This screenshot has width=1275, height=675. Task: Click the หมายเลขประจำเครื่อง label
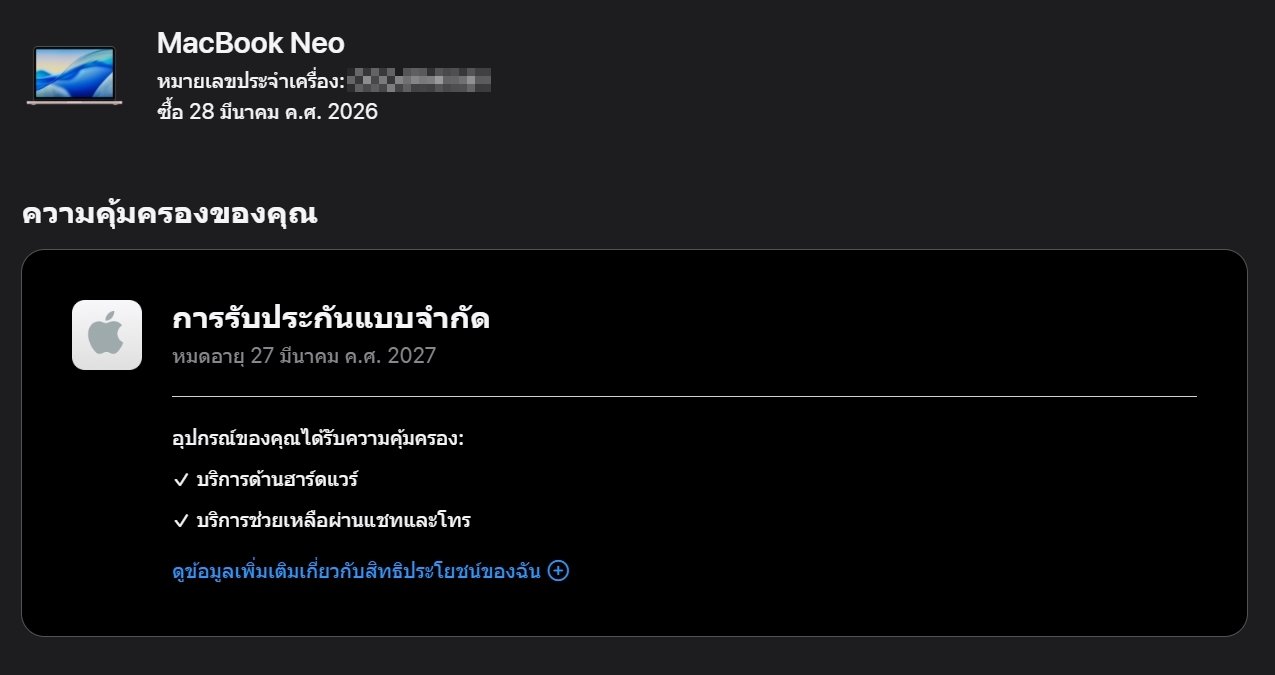[251, 80]
